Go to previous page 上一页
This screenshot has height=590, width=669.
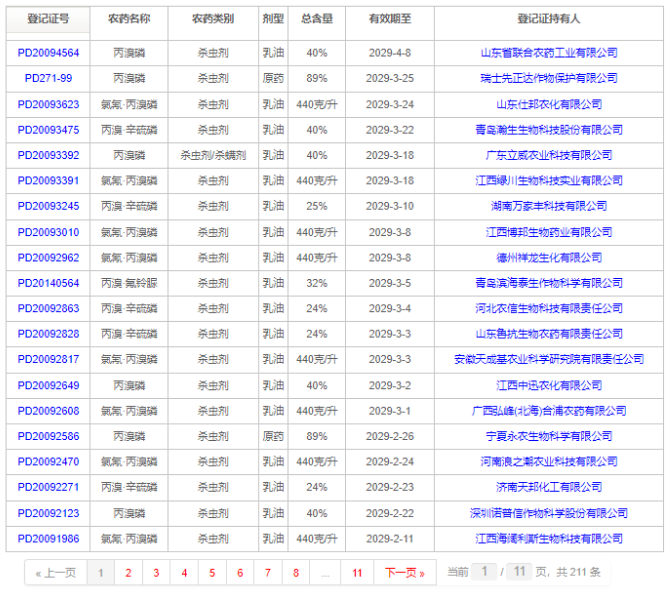56,573
